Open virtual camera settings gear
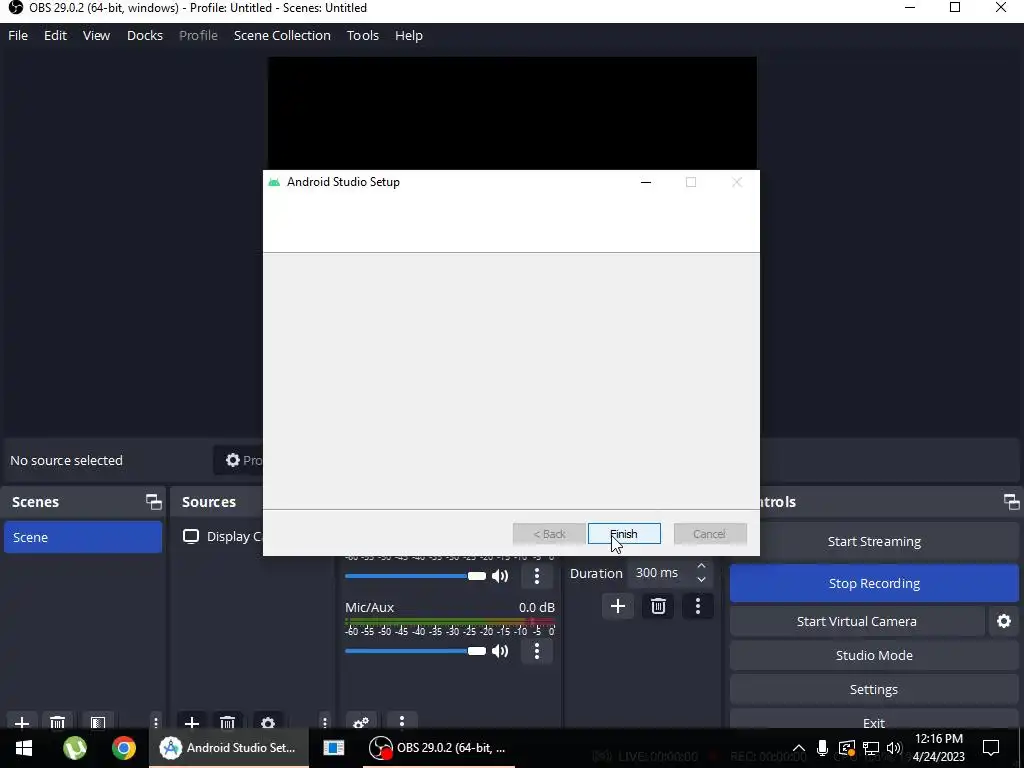This screenshot has width=1024, height=768. (x=1004, y=621)
